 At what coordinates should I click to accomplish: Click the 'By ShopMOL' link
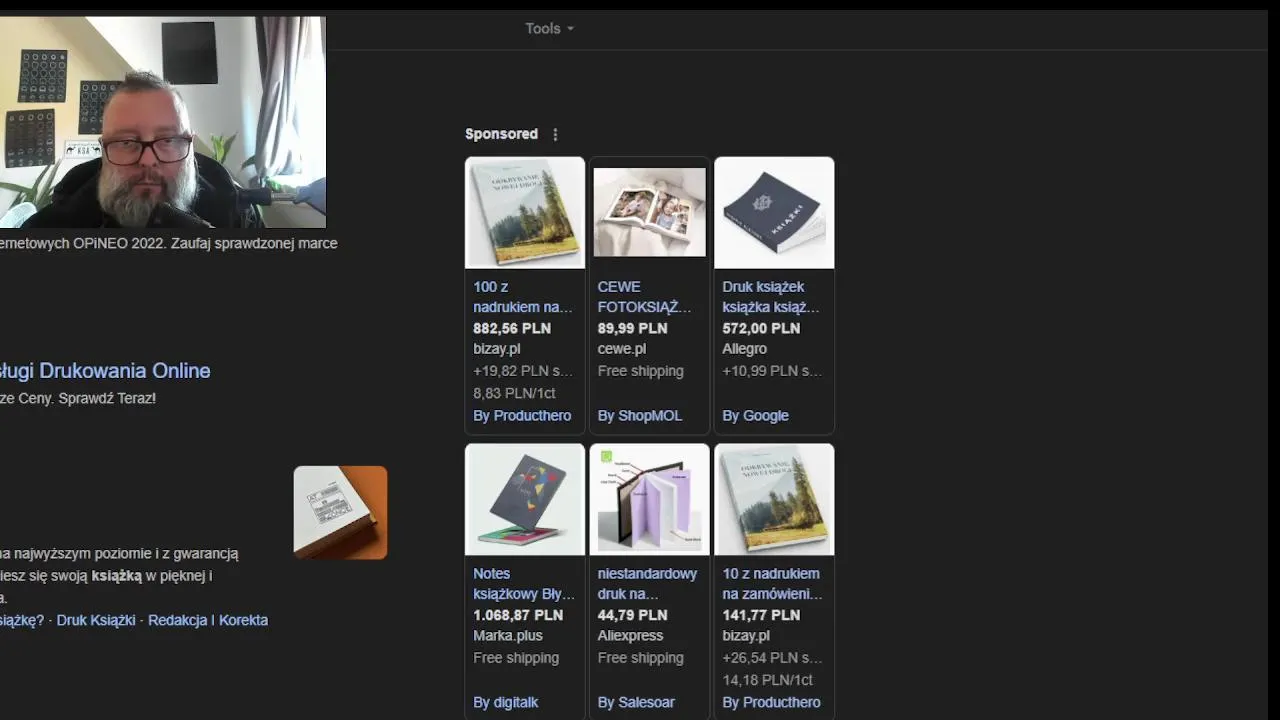click(x=639, y=416)
